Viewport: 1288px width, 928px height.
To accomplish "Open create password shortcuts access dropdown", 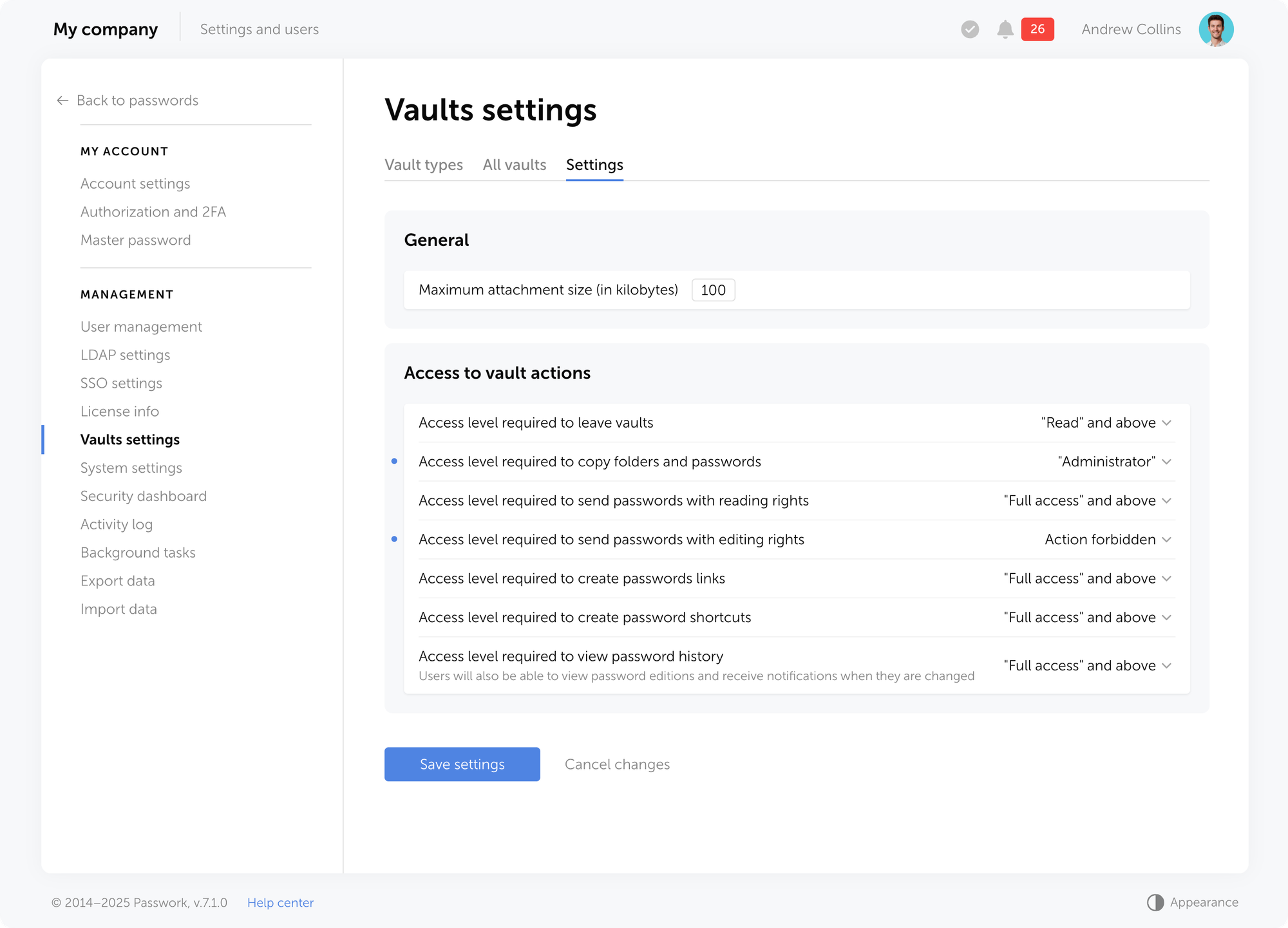I will (1087, 618).
